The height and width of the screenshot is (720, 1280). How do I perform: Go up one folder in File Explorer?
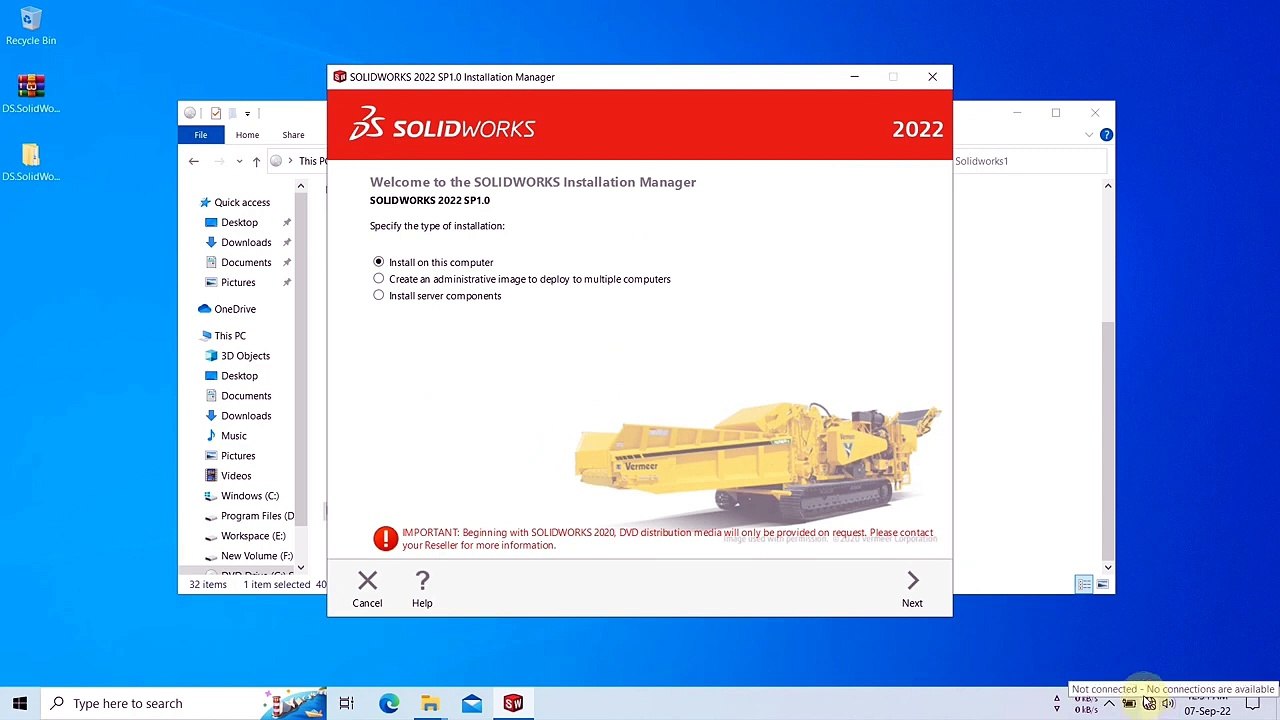point(256,161)
